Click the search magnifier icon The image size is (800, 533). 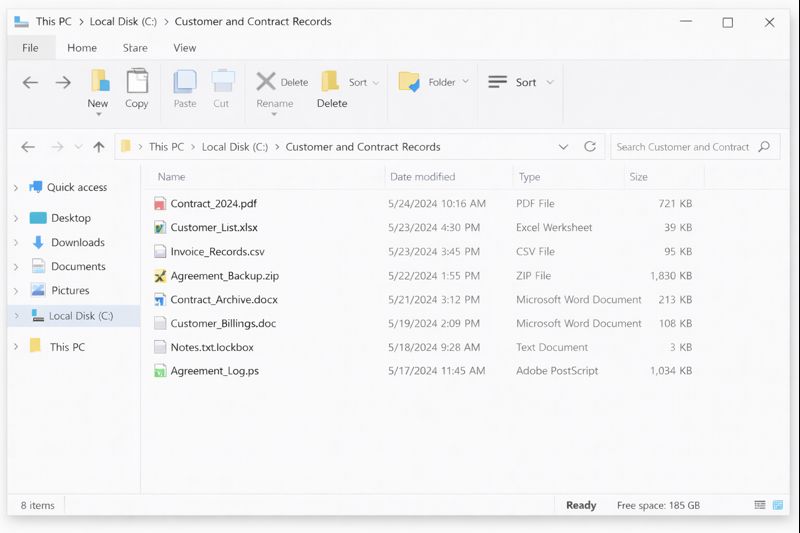pyautogui.click(x=764, y=147)
